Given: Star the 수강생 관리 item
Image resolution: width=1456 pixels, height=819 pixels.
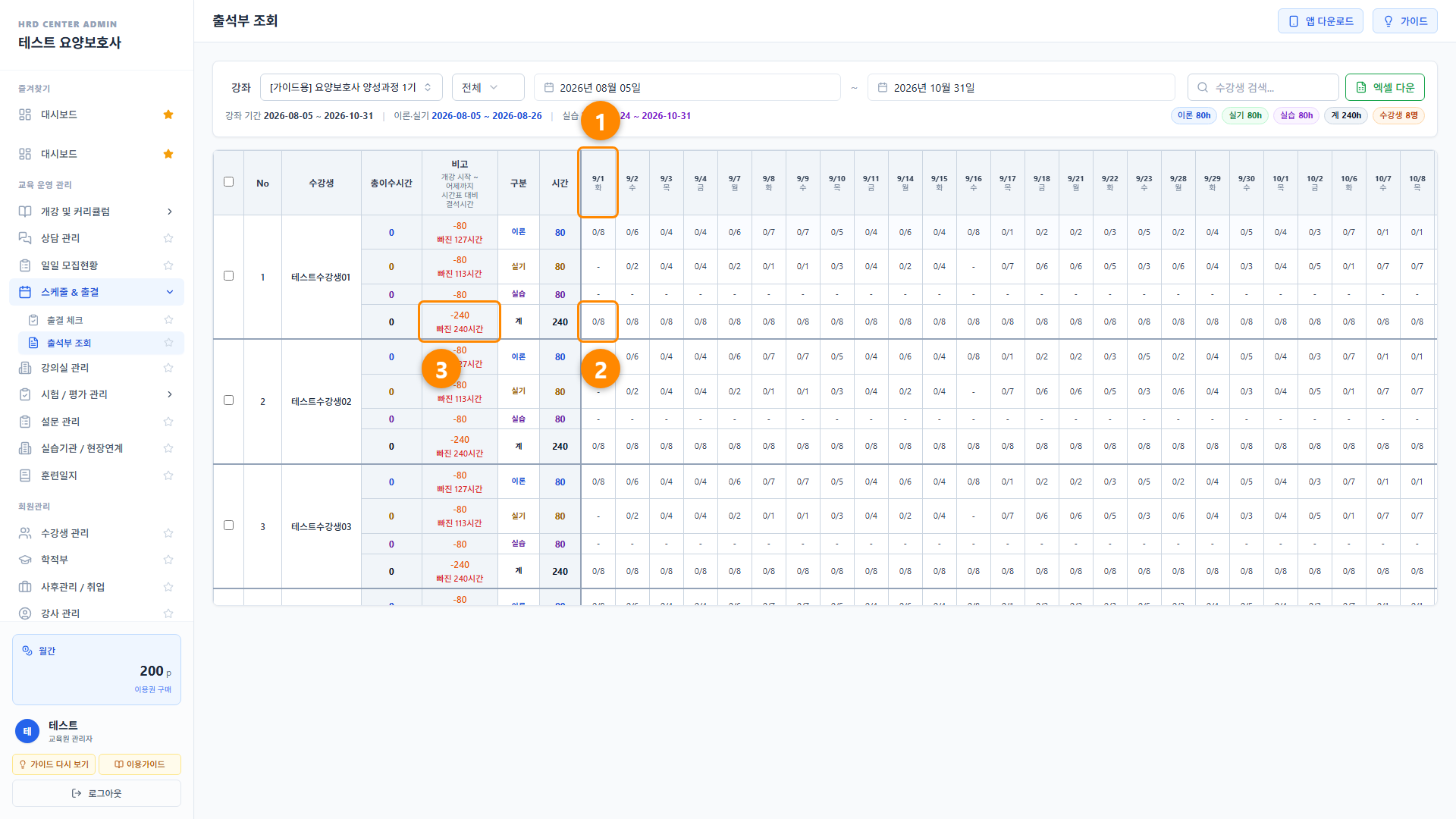Looking at the screenshot, I should pos(168,533).
